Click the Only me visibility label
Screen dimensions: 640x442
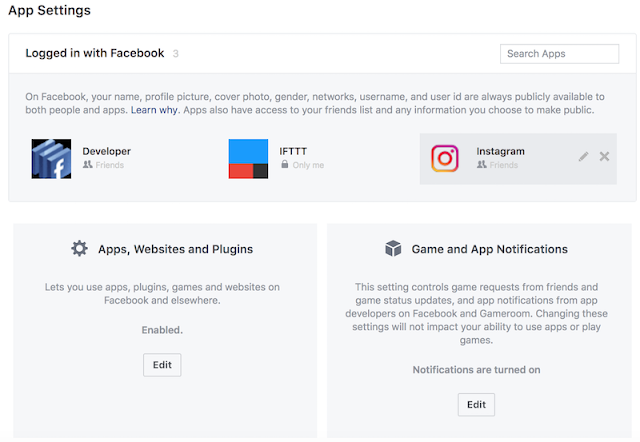(308, 165)
